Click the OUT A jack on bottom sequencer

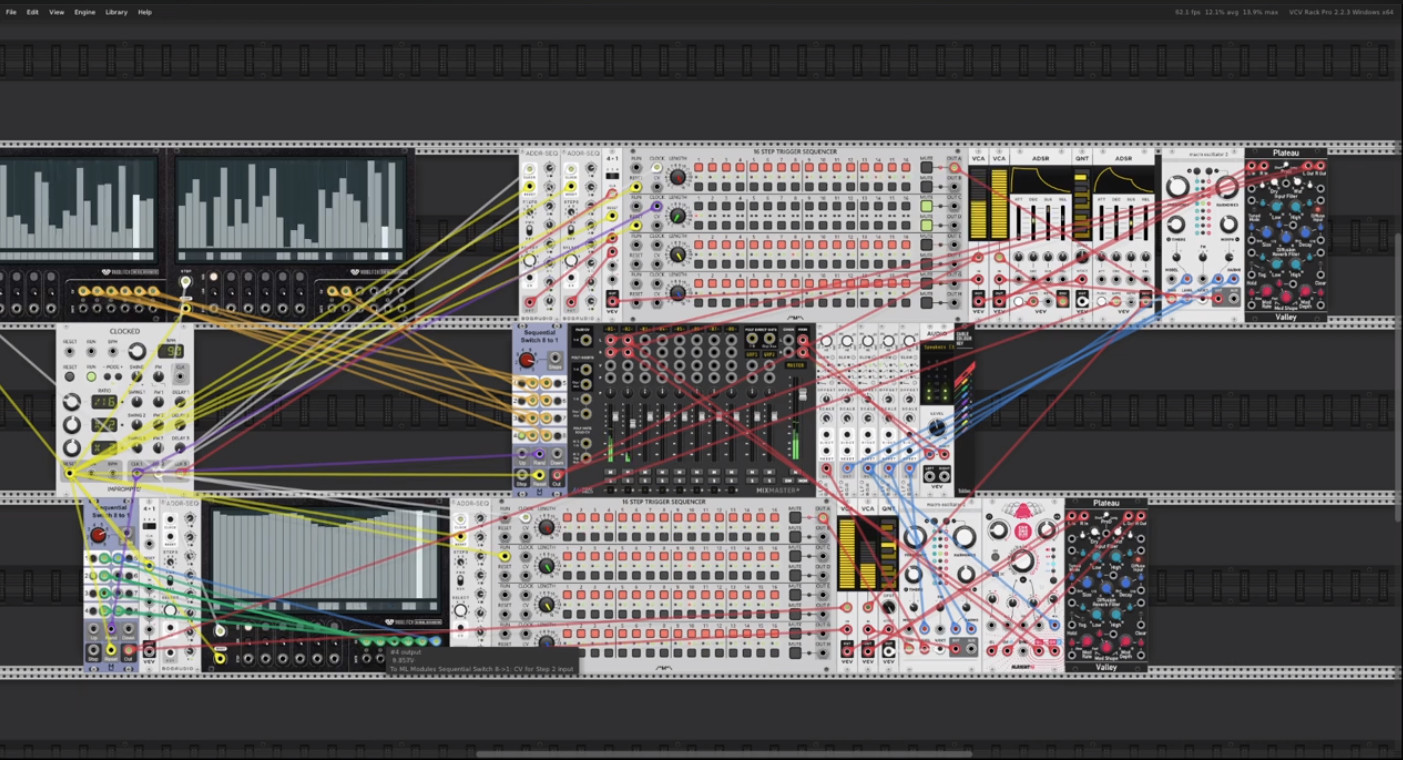pos(823,517)
